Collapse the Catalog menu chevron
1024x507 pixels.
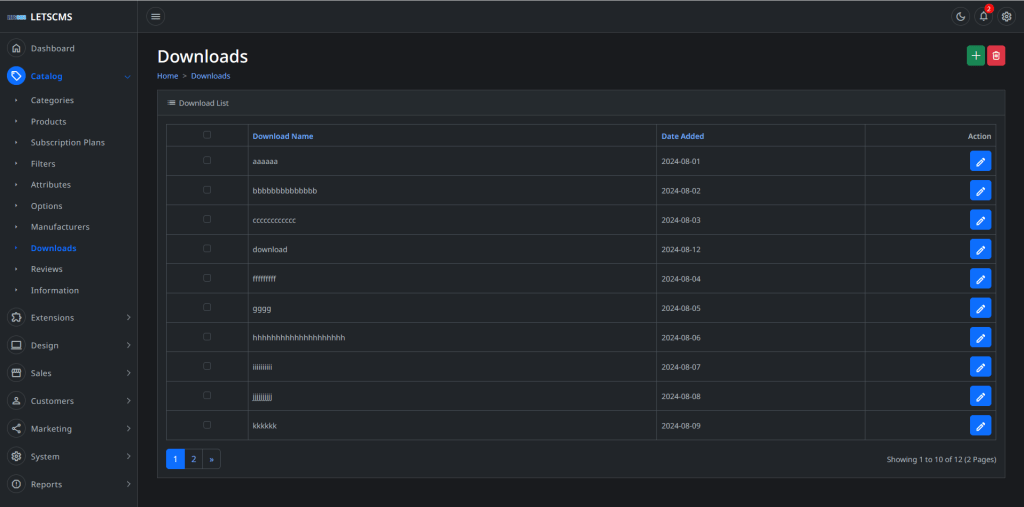click(127, 77)
